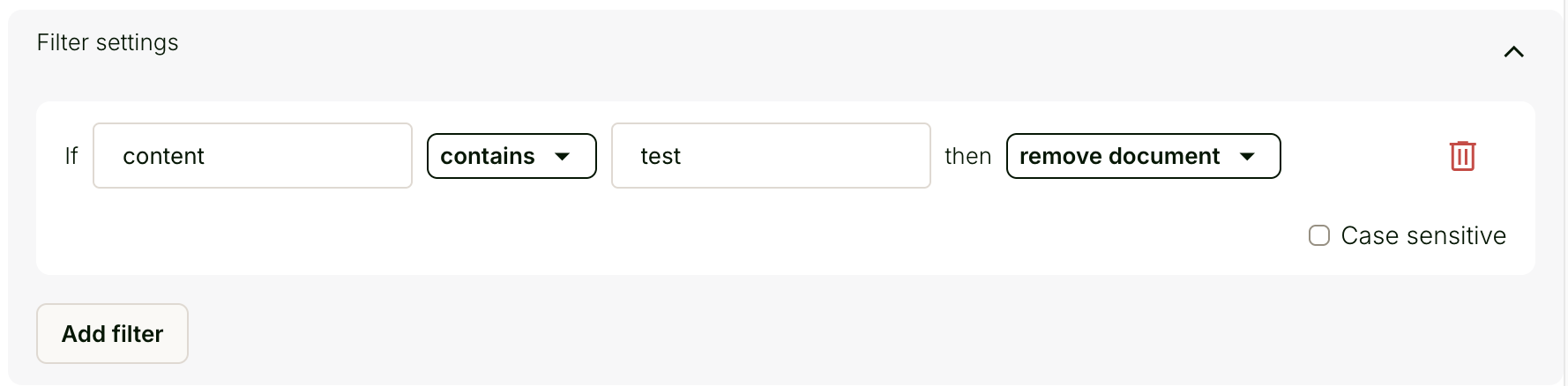The width and height of the screenshot is (1568, 386).
Task: Focus the "content" field name input
Action: pos(252,156)
